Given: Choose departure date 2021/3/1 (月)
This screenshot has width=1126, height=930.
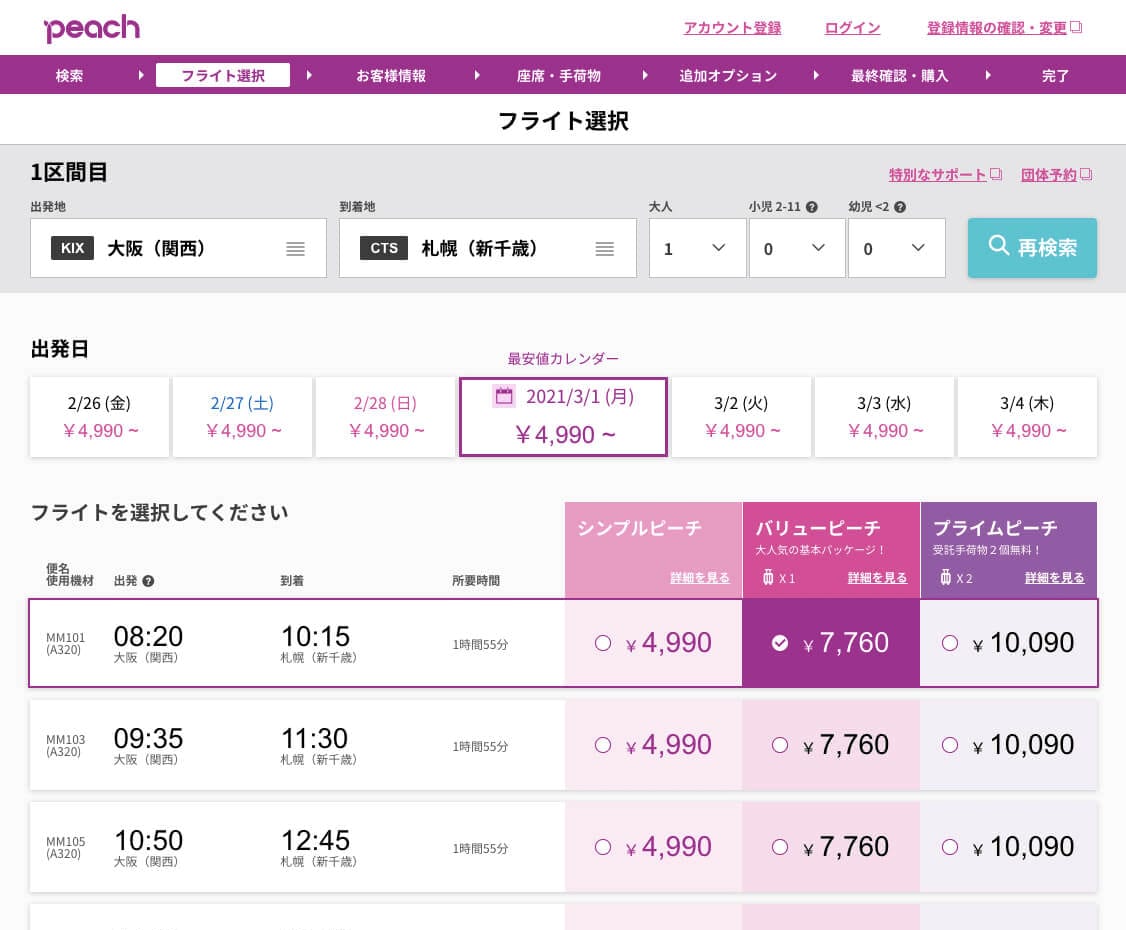Looking at the screenshot, I should 563,417.
